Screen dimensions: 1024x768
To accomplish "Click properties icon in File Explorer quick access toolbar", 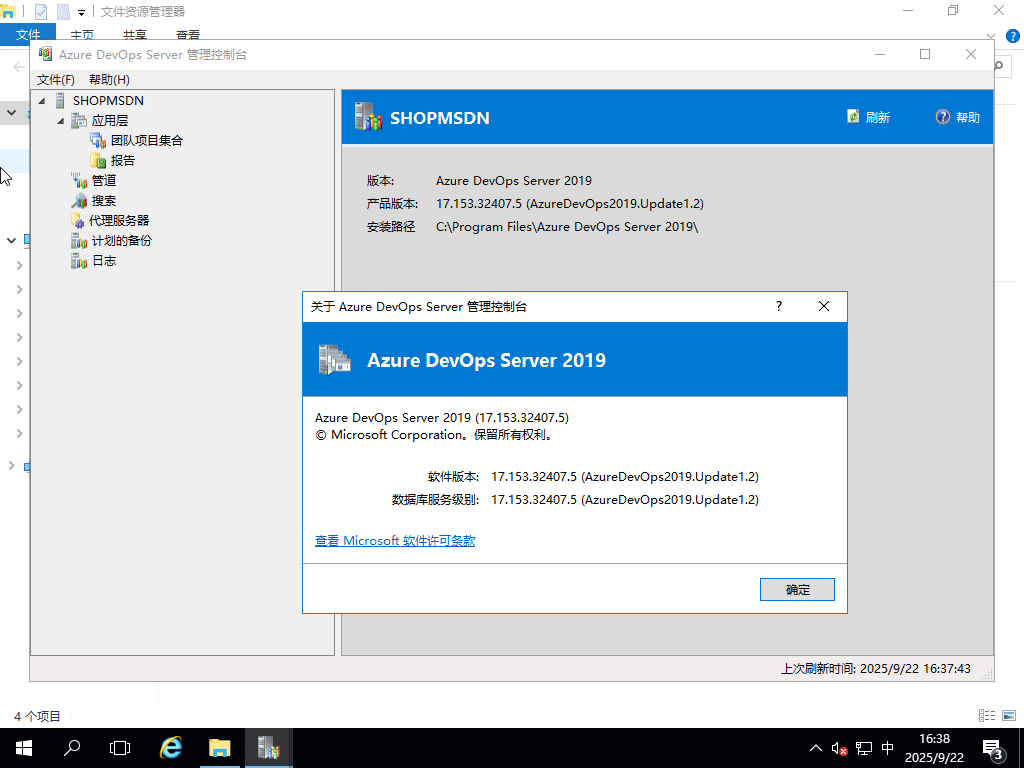I will 40,11.
